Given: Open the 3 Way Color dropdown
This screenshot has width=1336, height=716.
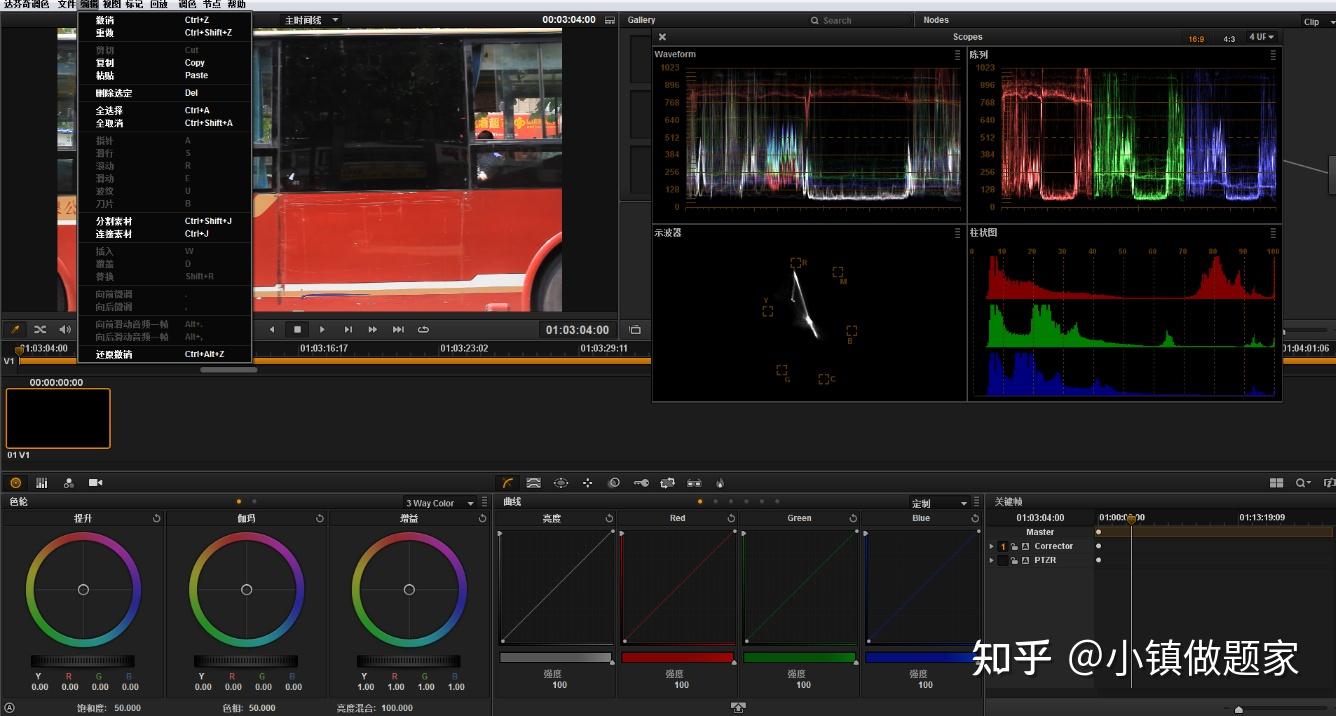Looking at the screenshot, I should click(439, 503).
